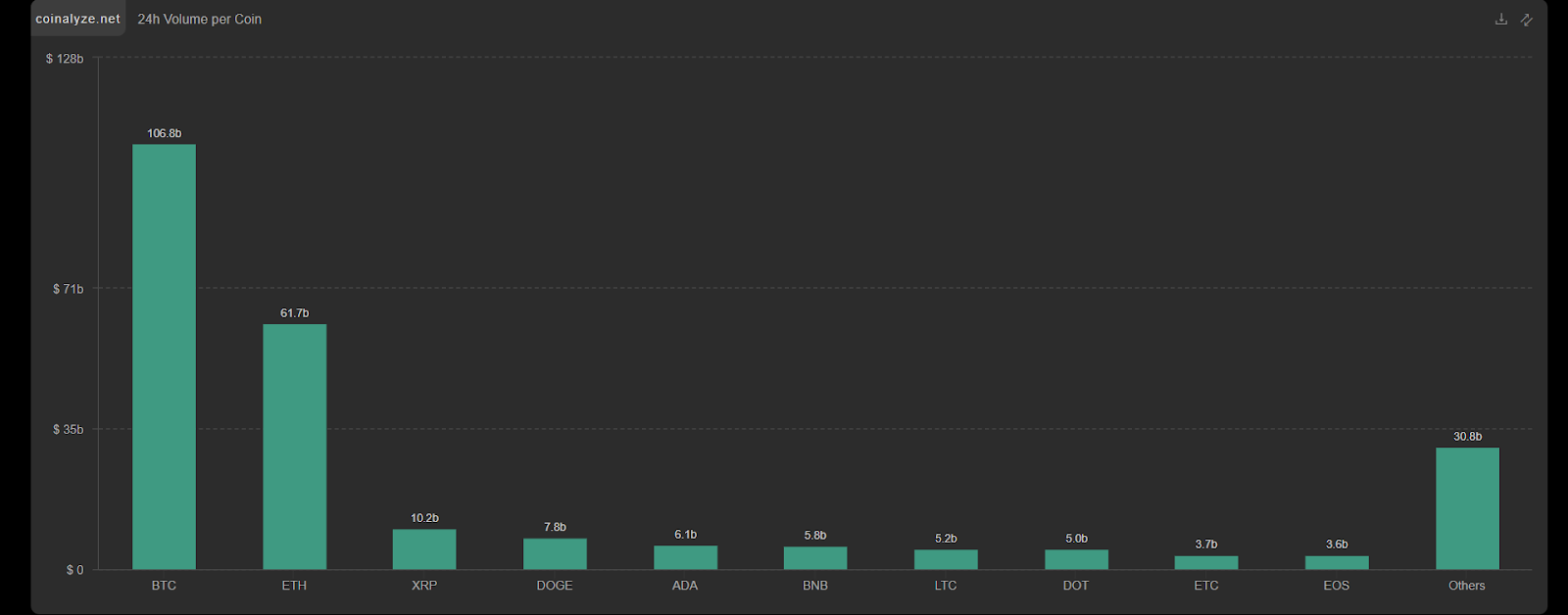Click the 30.8b value label

[x=1467, y=437]
